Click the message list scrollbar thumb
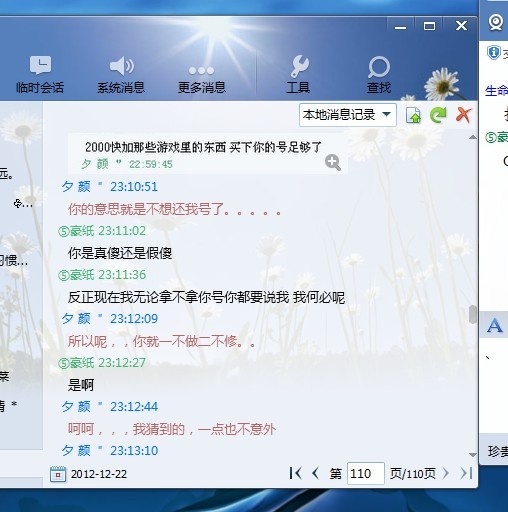The image size is (508, 512). coord(472,314)
